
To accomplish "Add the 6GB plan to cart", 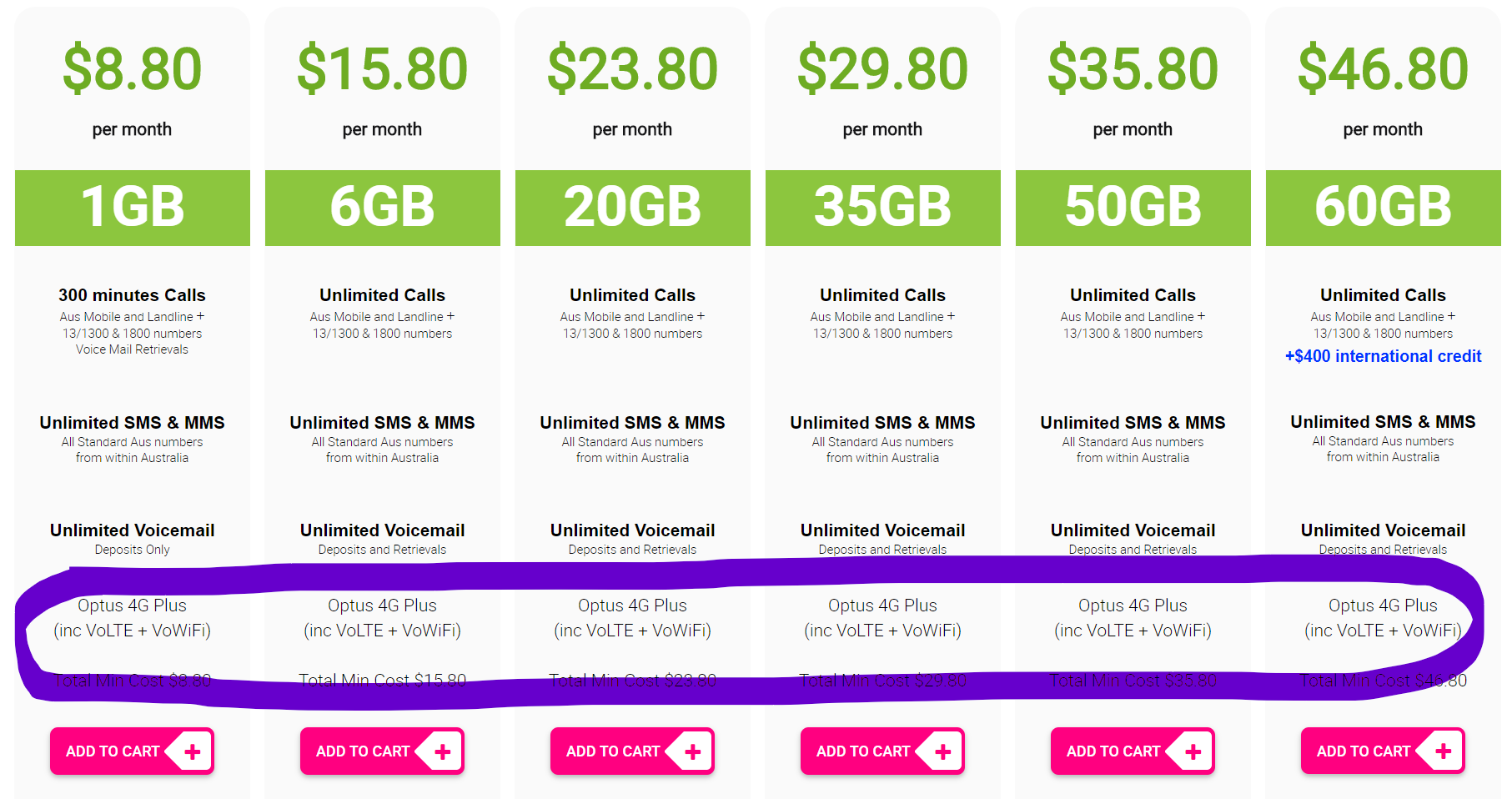I will (382, 751).
